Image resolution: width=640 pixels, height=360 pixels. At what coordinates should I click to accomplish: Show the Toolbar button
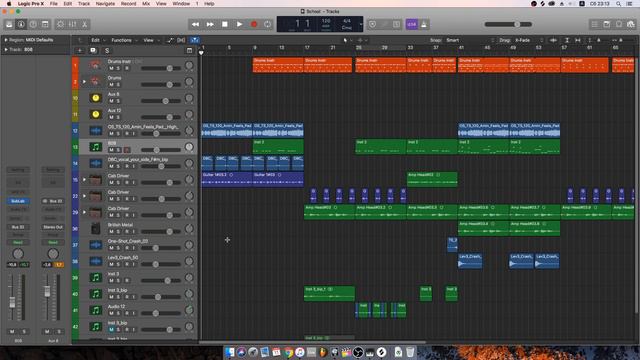coord(45,24)
